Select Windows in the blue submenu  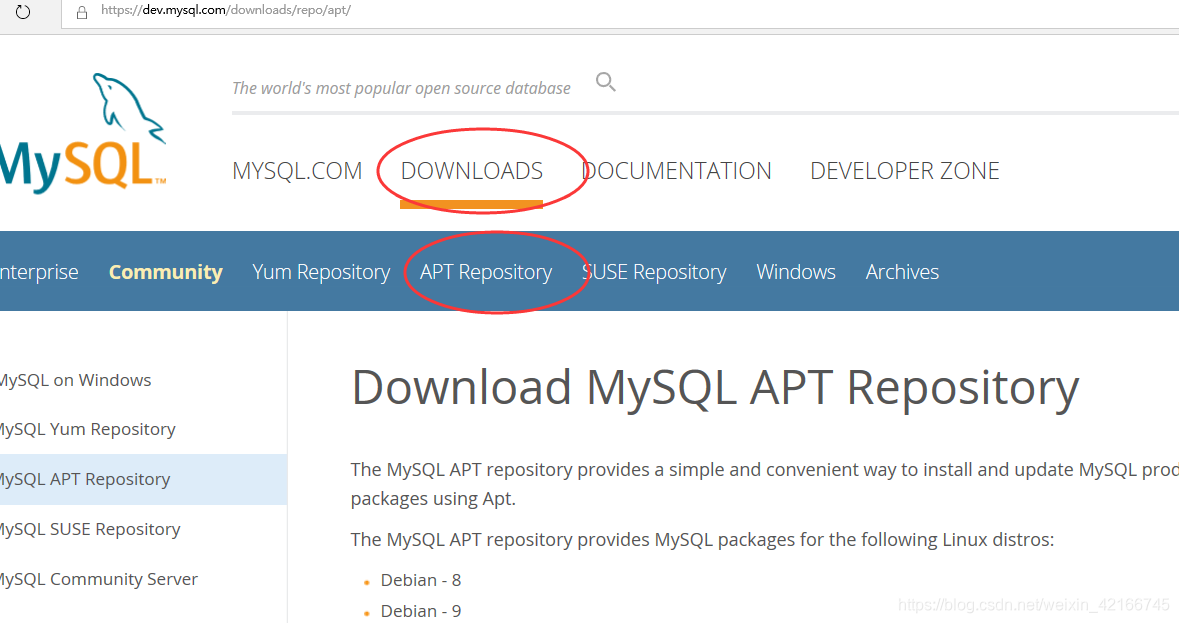pos(796,271)
